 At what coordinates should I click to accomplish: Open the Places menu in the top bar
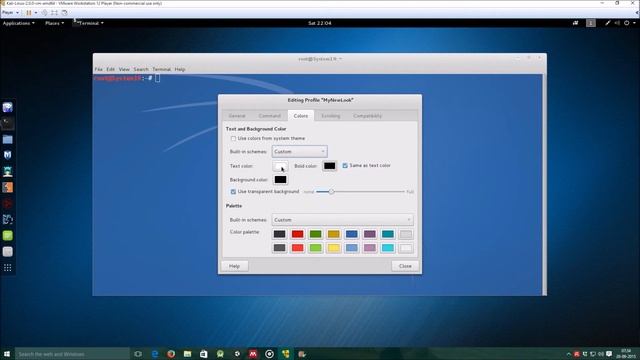[54, 23]
